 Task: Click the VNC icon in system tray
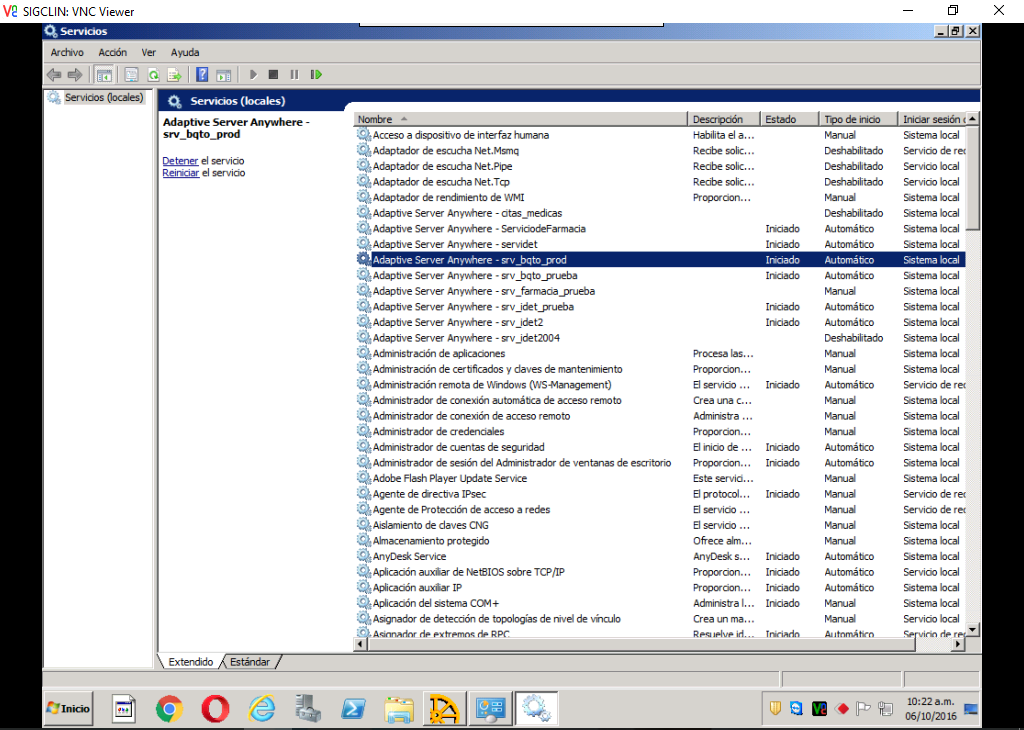[x=819, y=708]
